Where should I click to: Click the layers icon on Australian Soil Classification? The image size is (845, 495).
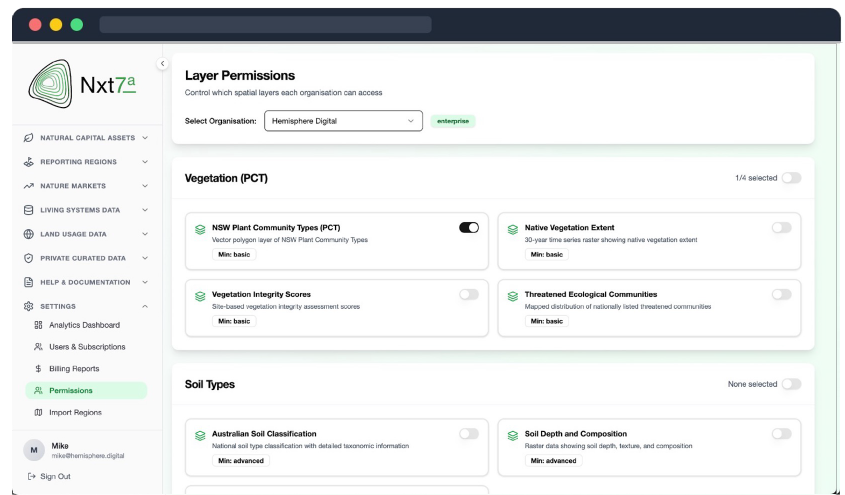pos(200,435)
